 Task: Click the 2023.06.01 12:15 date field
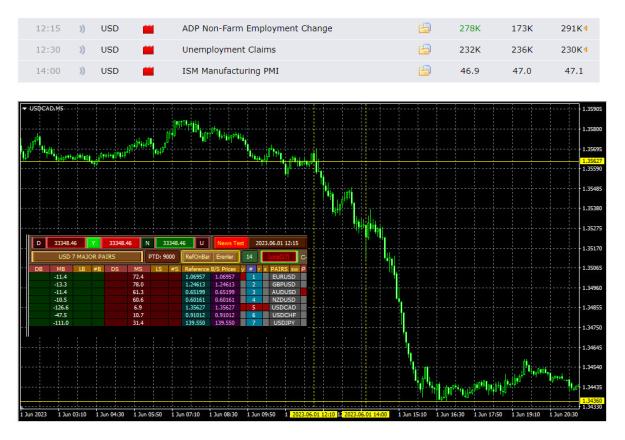point(277,243)
